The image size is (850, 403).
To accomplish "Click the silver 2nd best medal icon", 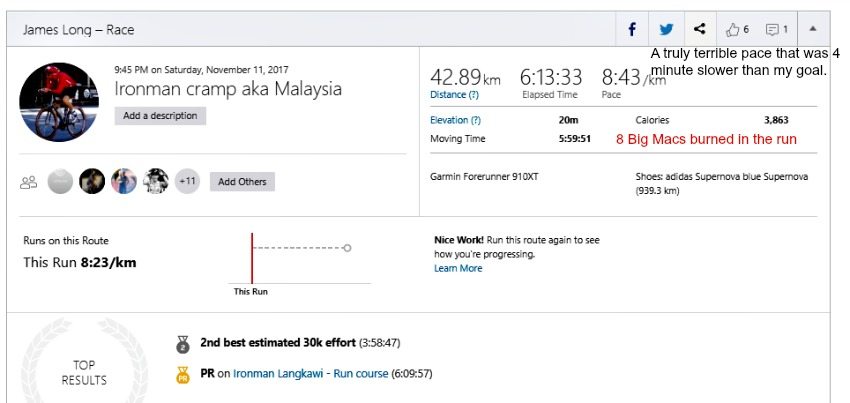I will click(182, 343).
